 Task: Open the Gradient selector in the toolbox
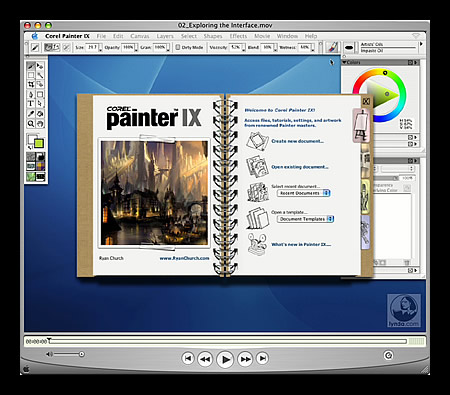(x=40, y=156)
